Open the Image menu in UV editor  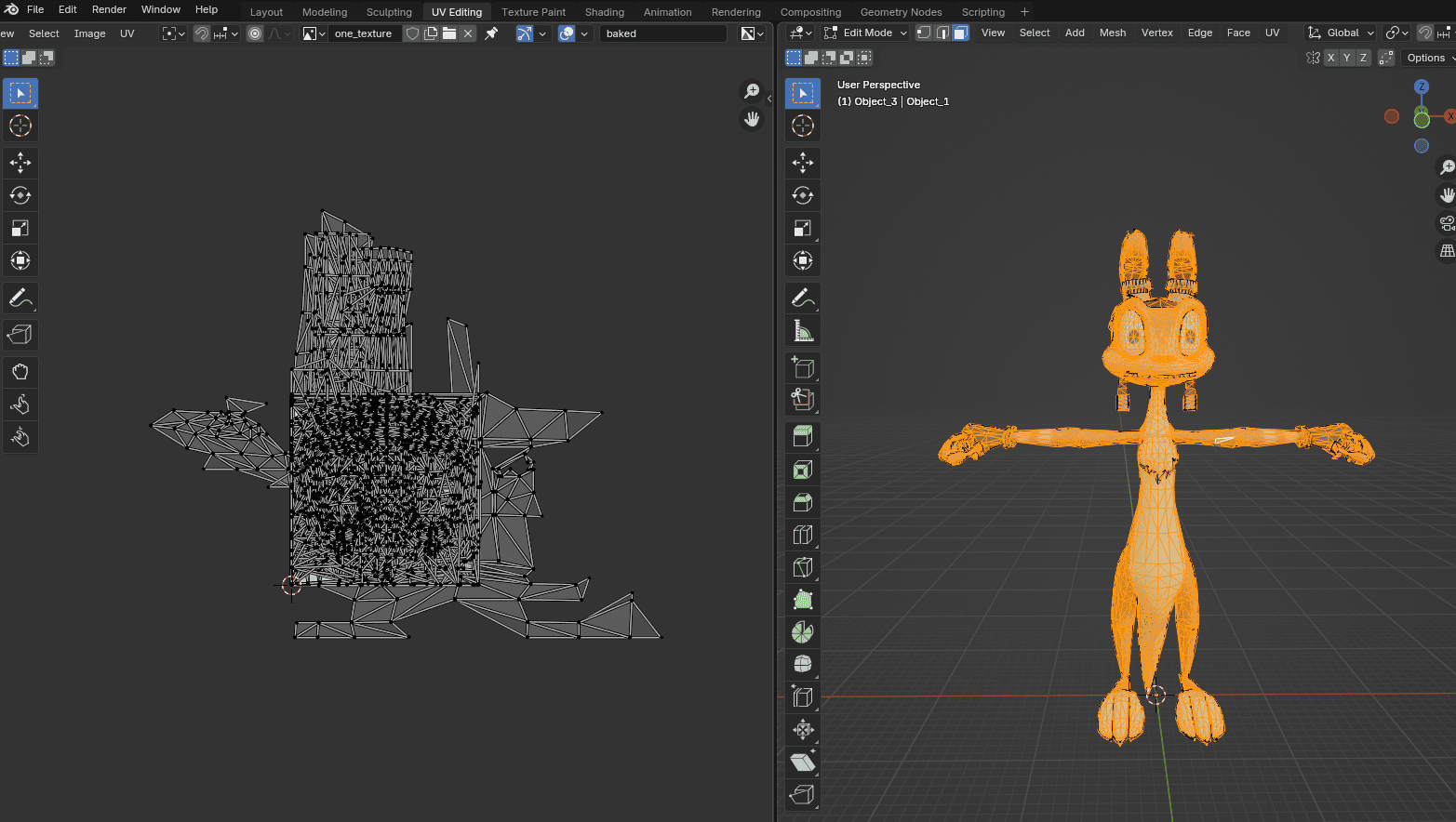pos(89,33)
